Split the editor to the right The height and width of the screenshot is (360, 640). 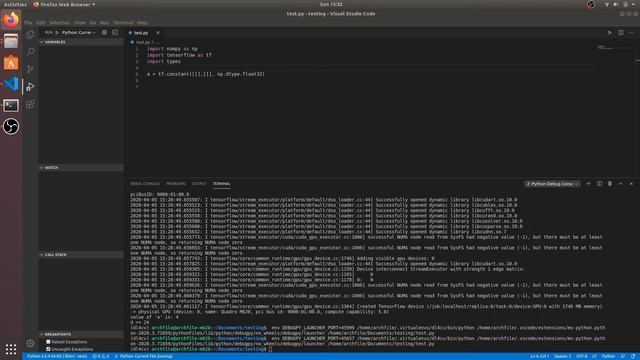tap(620, 33)
